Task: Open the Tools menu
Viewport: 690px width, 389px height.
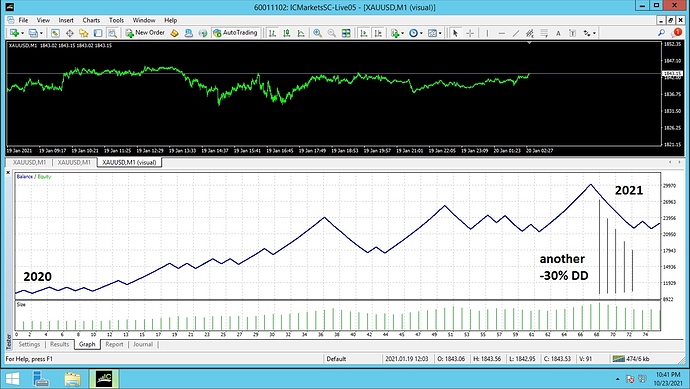Action: (x=116, y=20)
